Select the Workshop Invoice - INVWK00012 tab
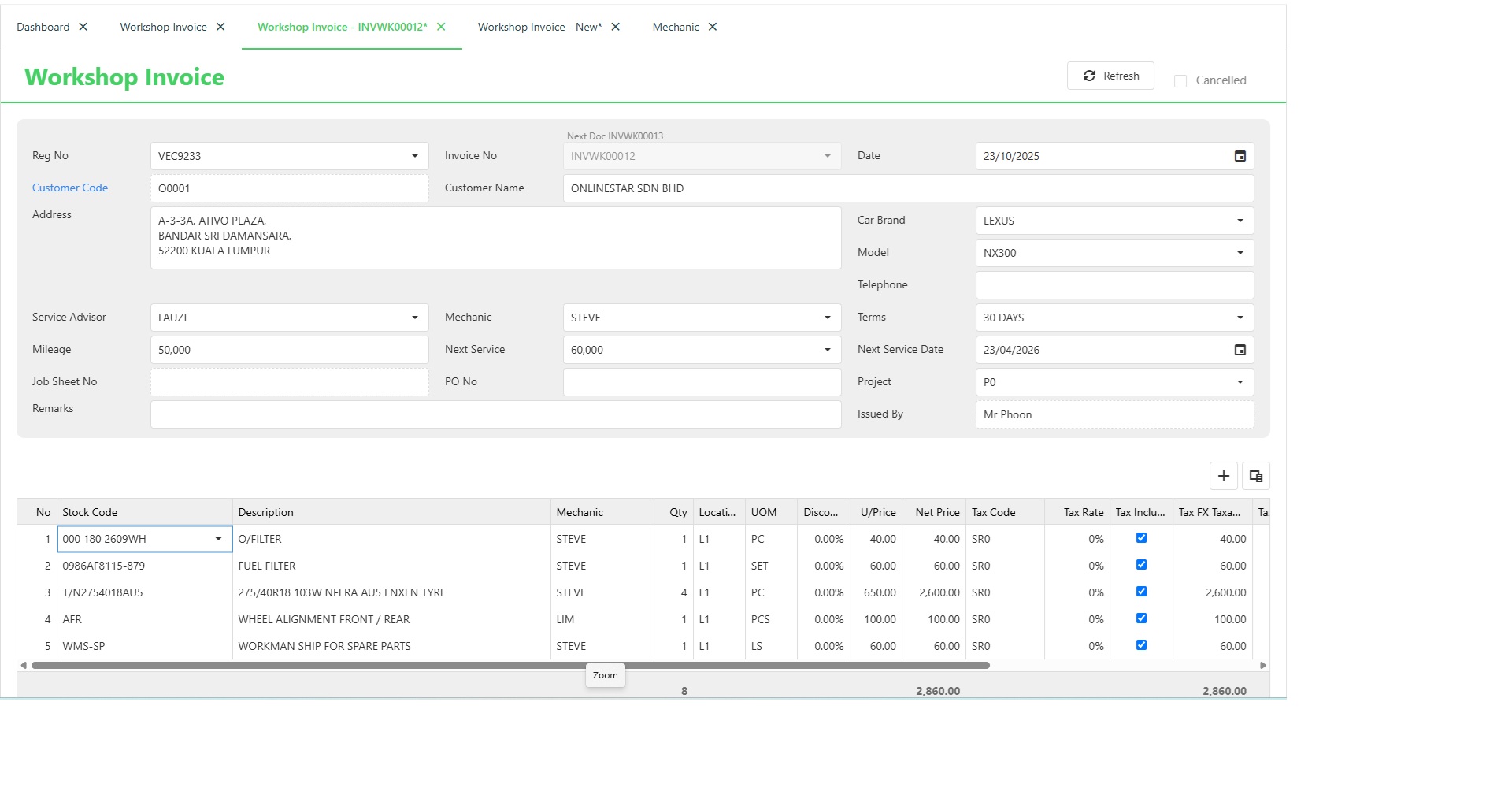Screen dimensions: 1512x806 (343, 27)
